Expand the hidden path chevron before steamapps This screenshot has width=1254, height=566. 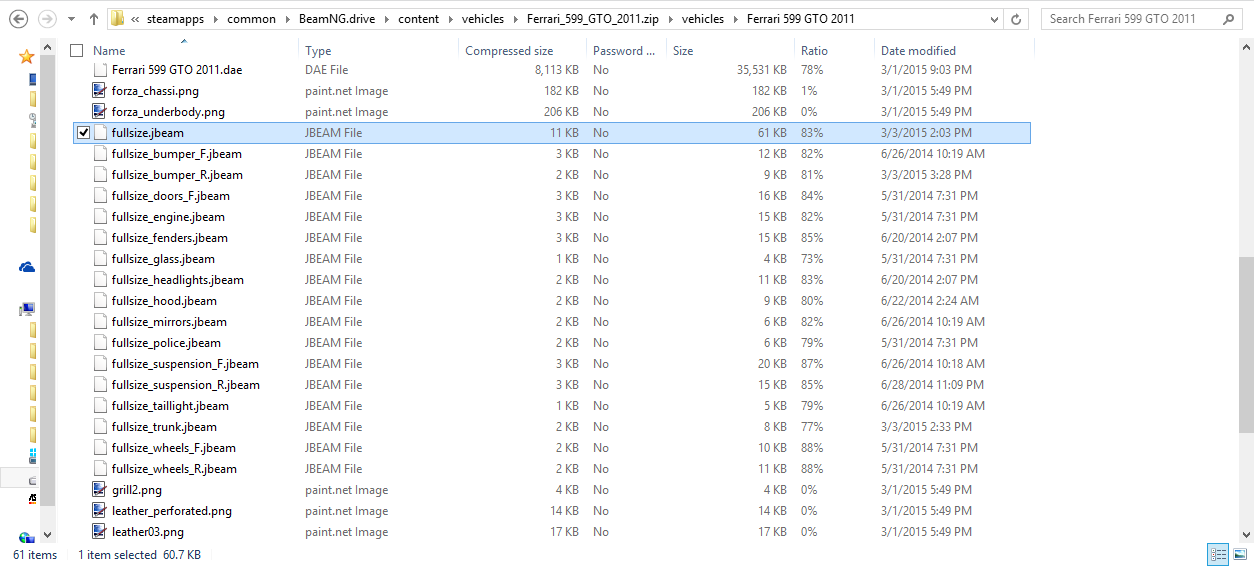coord(135,19)
